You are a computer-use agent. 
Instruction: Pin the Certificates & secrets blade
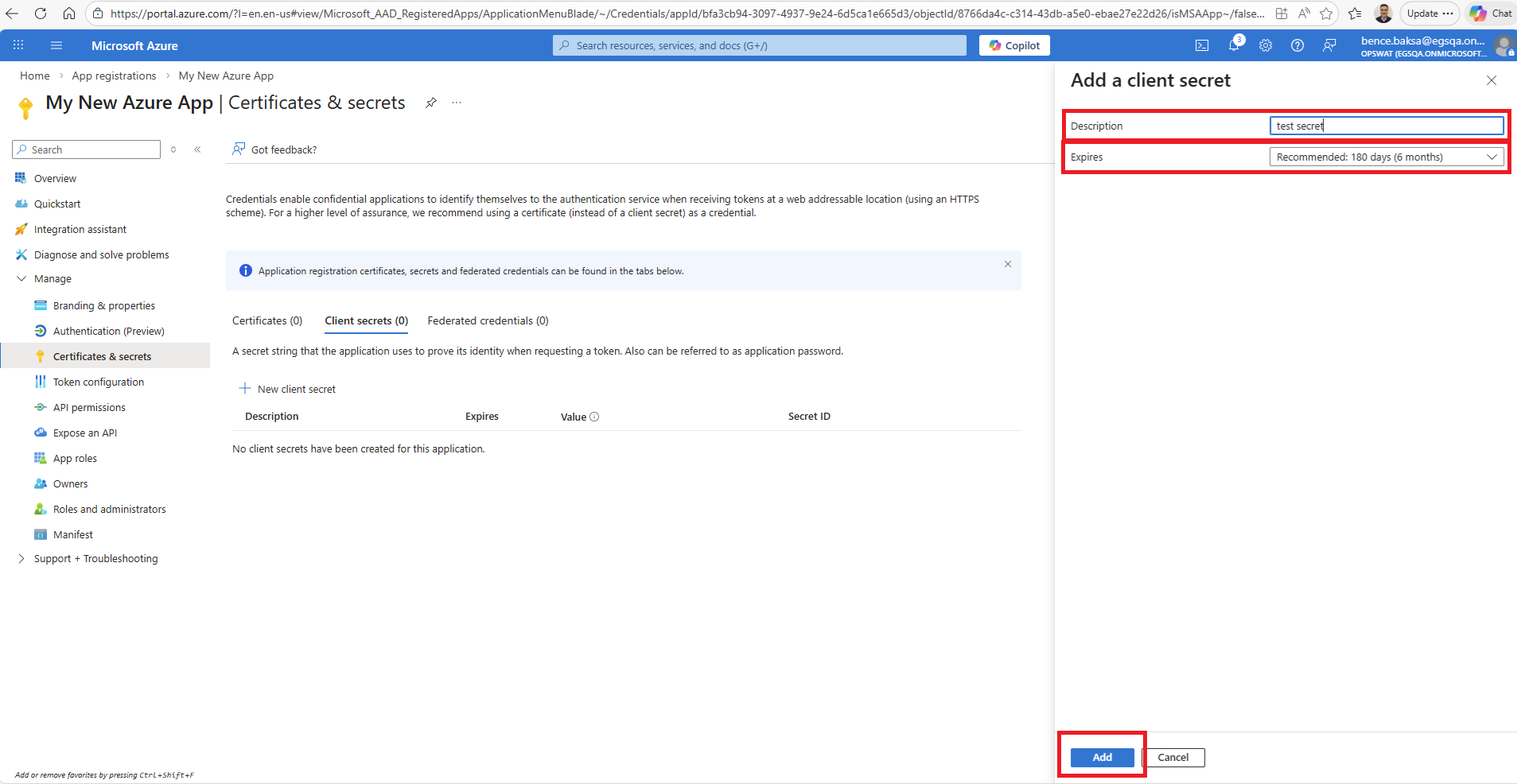431,103
